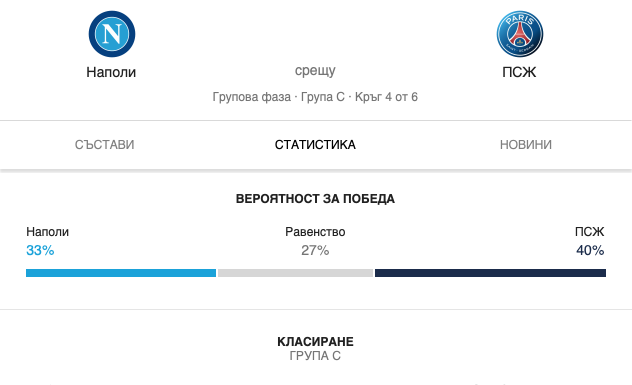Click the dark navy PSG probability bar
This screenshot has height=385, width=632.
point(490,273)
